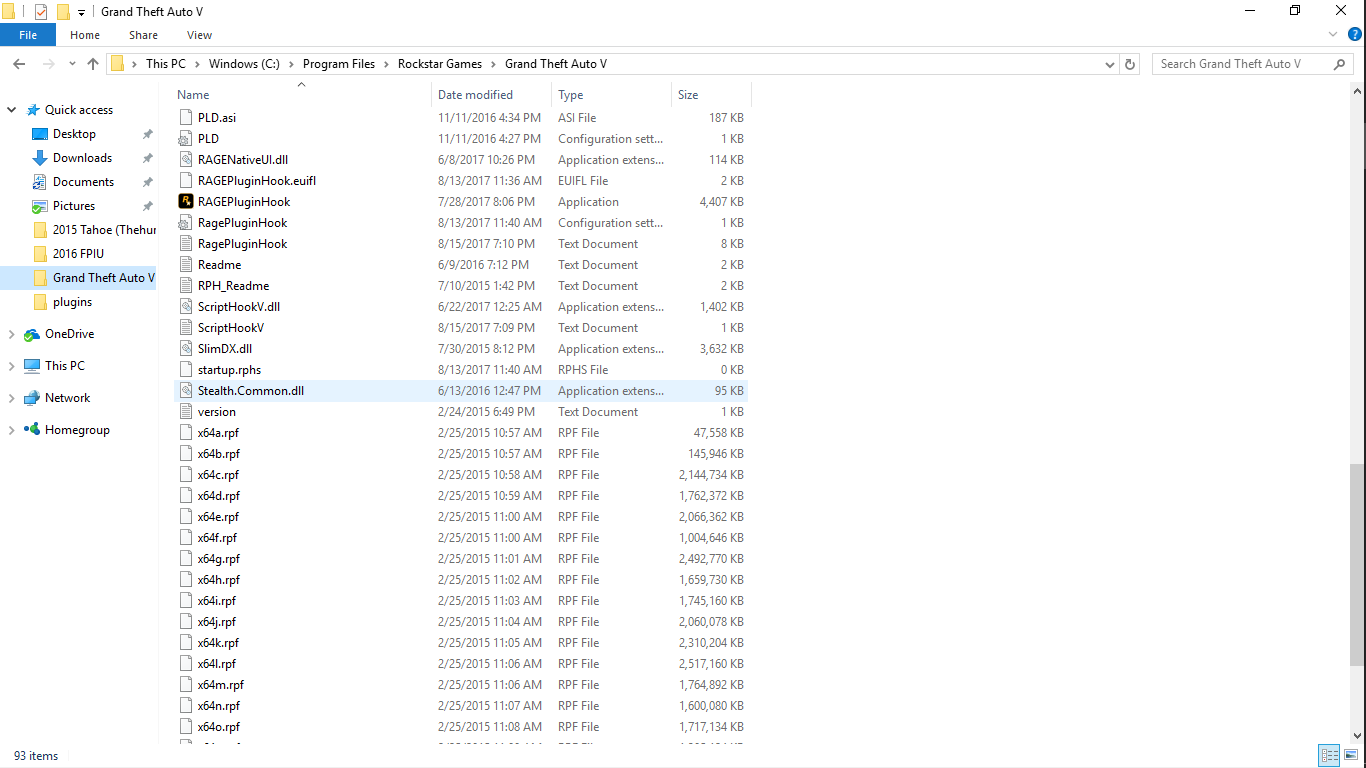Viewport: 1366px width, 768px height.
Task: Click the Network icon in sidebar
Action: point(33,398)
